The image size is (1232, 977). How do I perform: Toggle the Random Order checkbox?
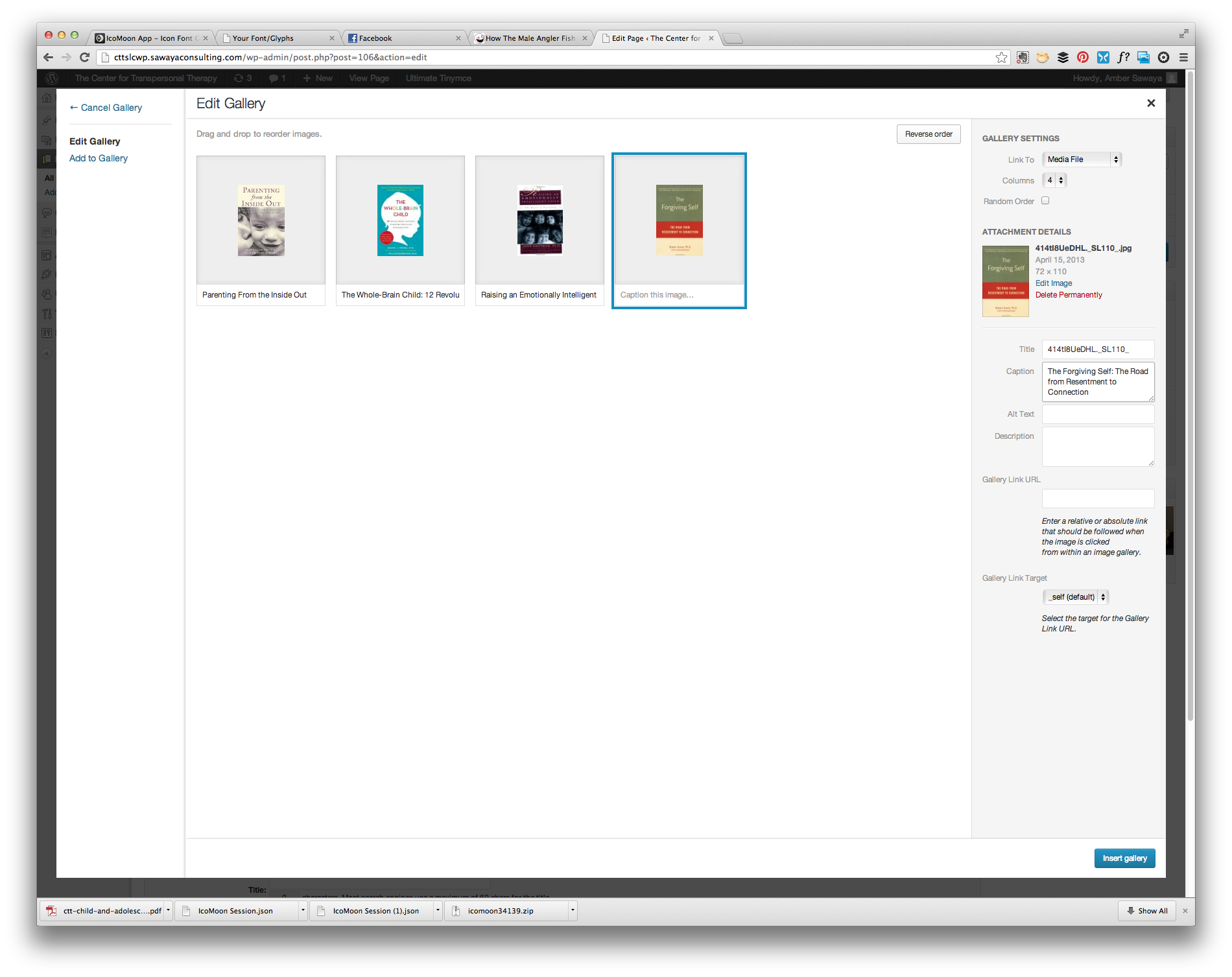(x=1045, y=201)
